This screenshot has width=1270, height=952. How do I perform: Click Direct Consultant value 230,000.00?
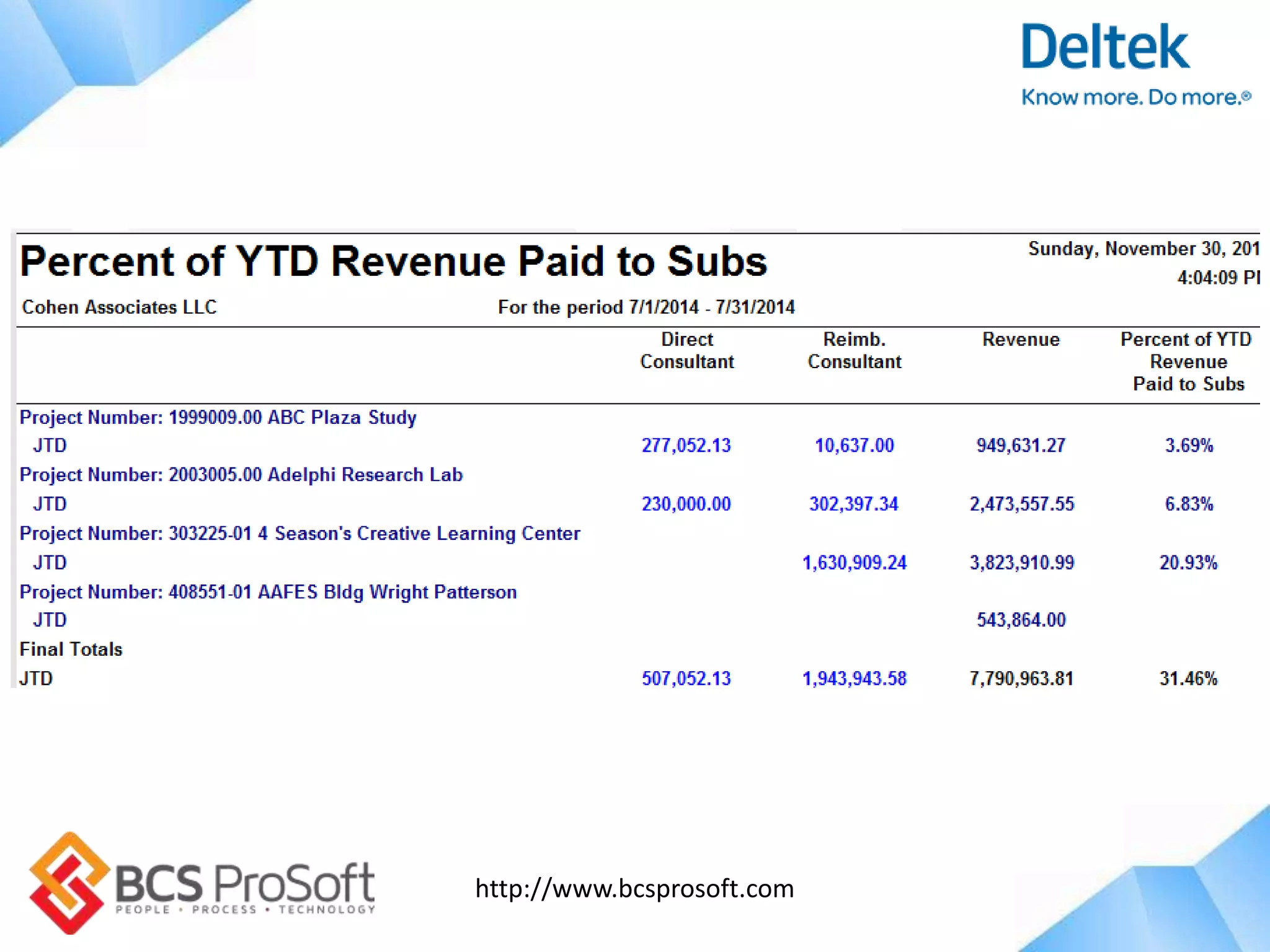click(x=686, y=504)
